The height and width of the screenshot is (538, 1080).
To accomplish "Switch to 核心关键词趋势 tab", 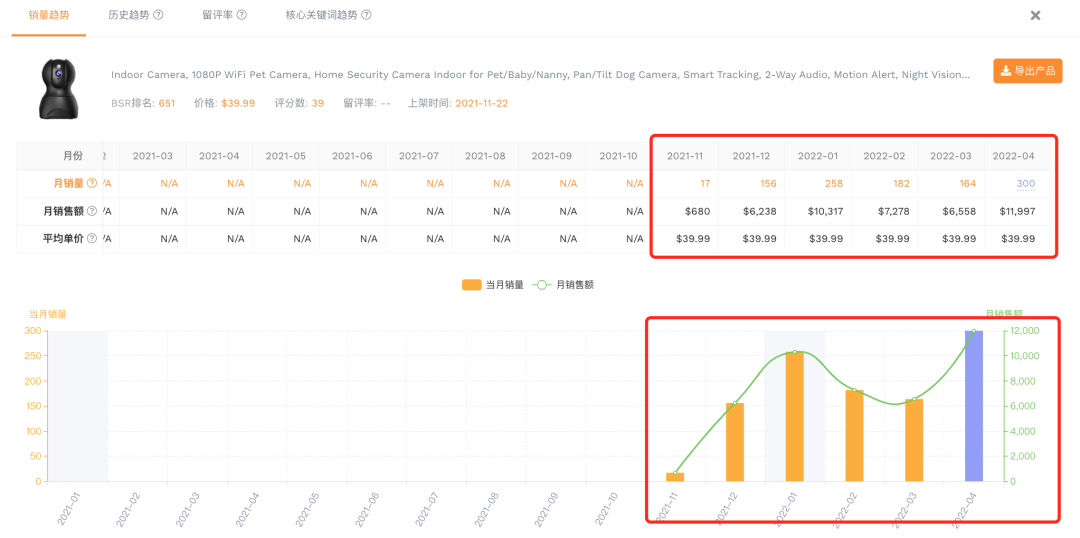I will 321,16.
